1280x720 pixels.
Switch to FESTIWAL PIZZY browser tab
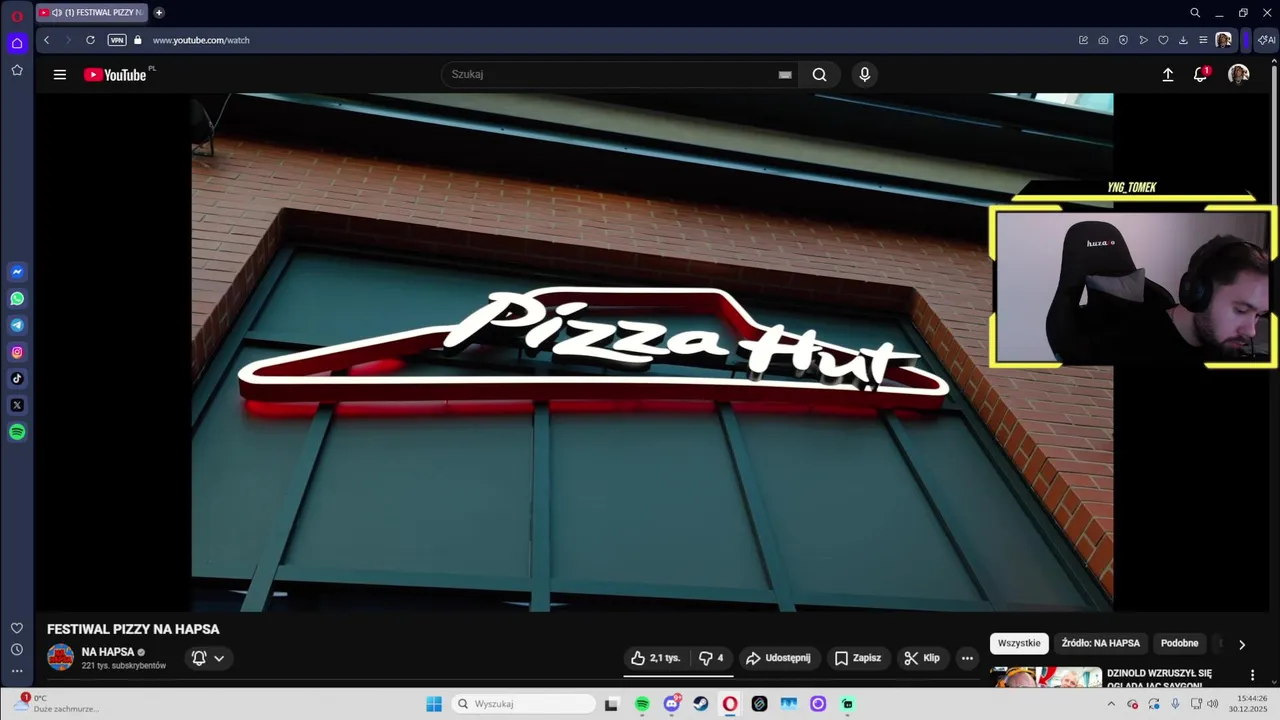92,13
